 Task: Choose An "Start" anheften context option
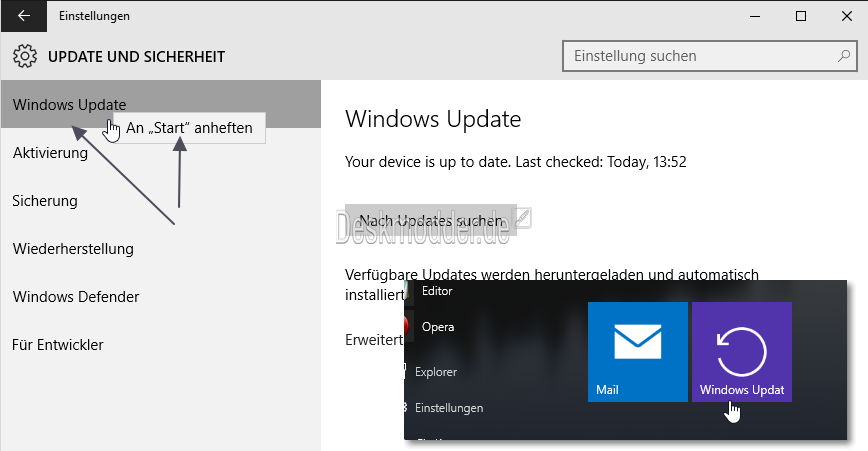189,128
